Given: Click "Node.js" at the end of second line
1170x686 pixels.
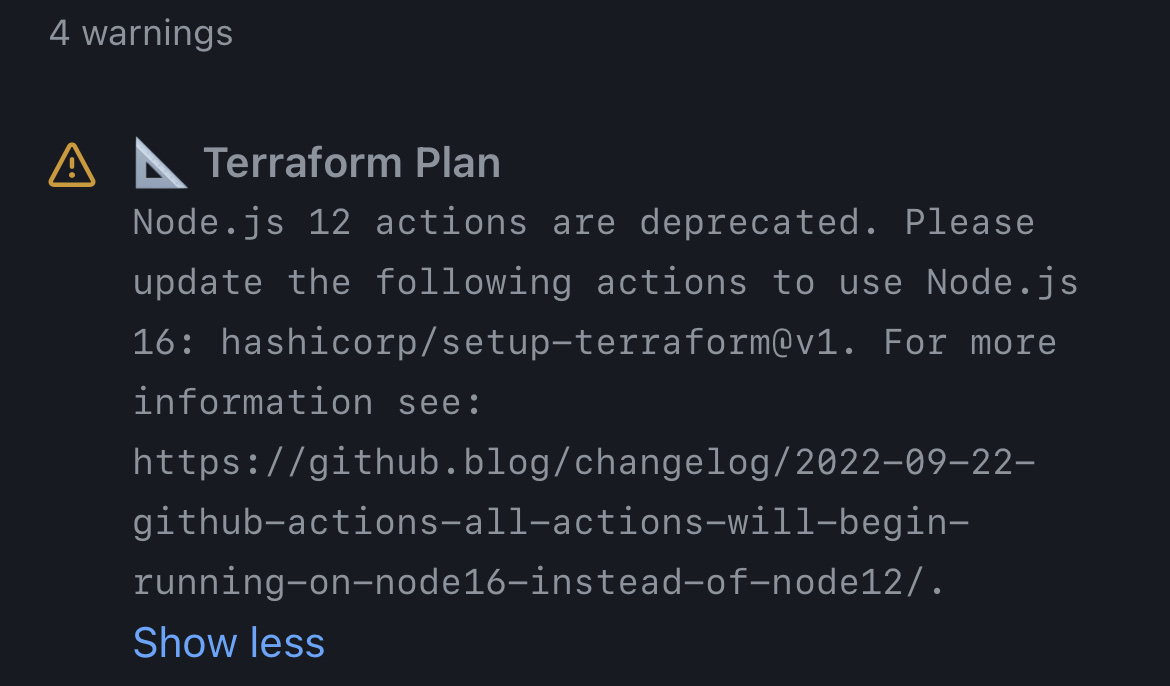Looking at the screenshot, I should (1002, 284).
